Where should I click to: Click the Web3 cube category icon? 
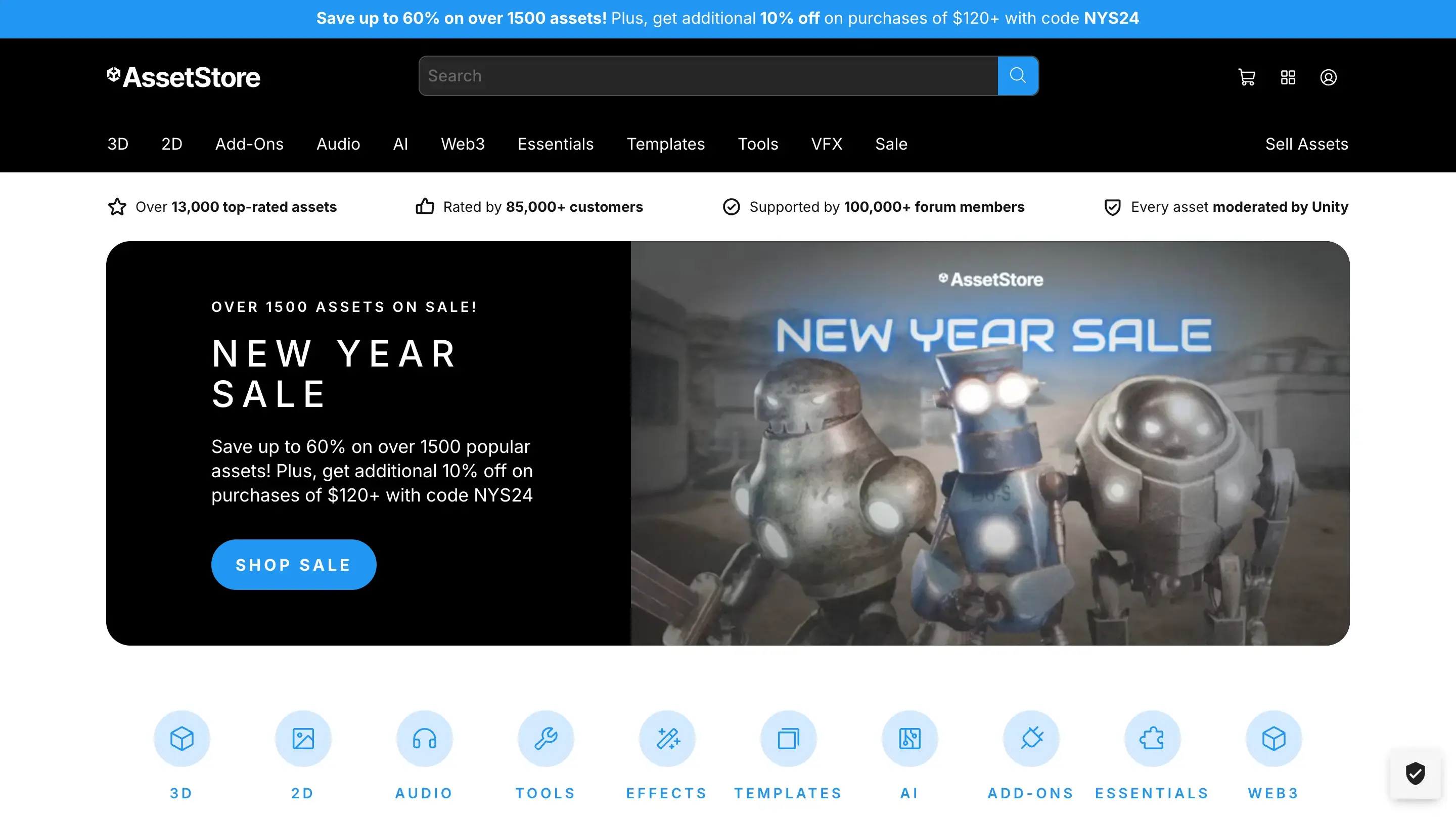(x=1273, y=738)
